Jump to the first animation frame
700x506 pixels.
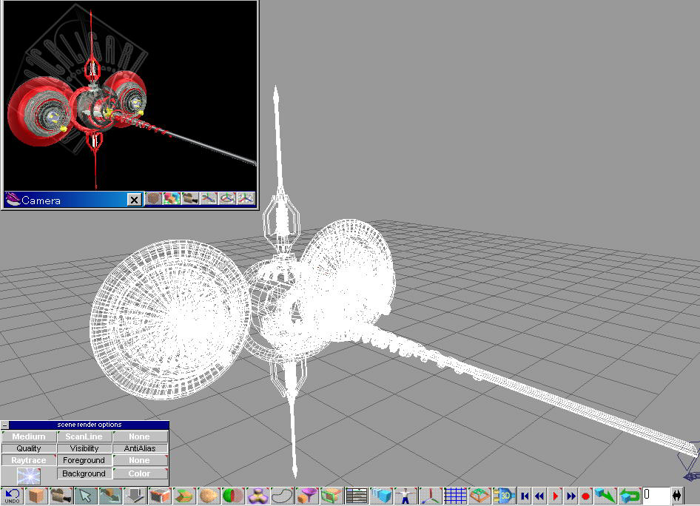[525, 496]
